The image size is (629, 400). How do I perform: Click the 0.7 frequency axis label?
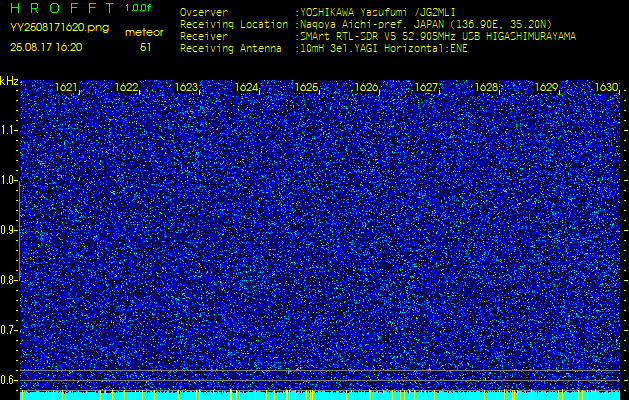click(x=7, y=330)
